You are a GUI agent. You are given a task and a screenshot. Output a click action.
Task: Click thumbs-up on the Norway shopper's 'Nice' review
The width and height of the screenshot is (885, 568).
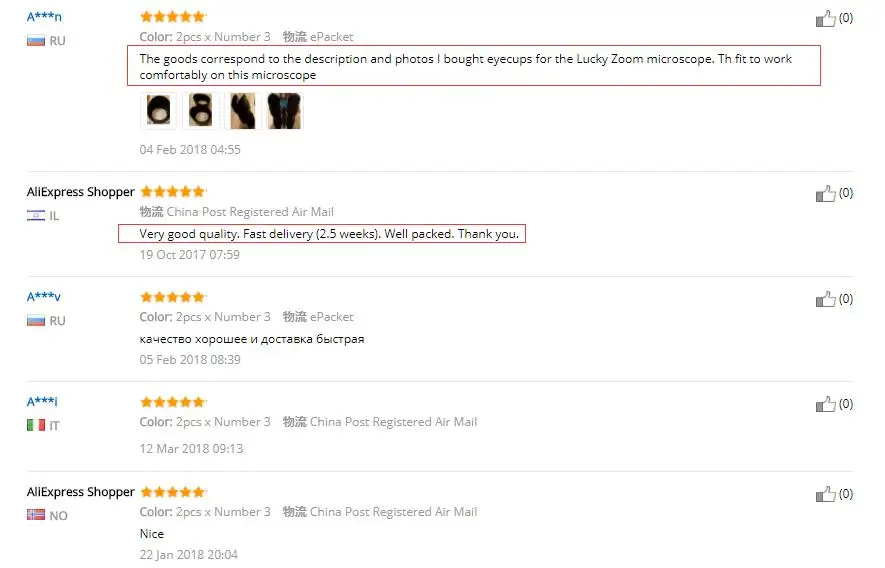pos(825,495)
